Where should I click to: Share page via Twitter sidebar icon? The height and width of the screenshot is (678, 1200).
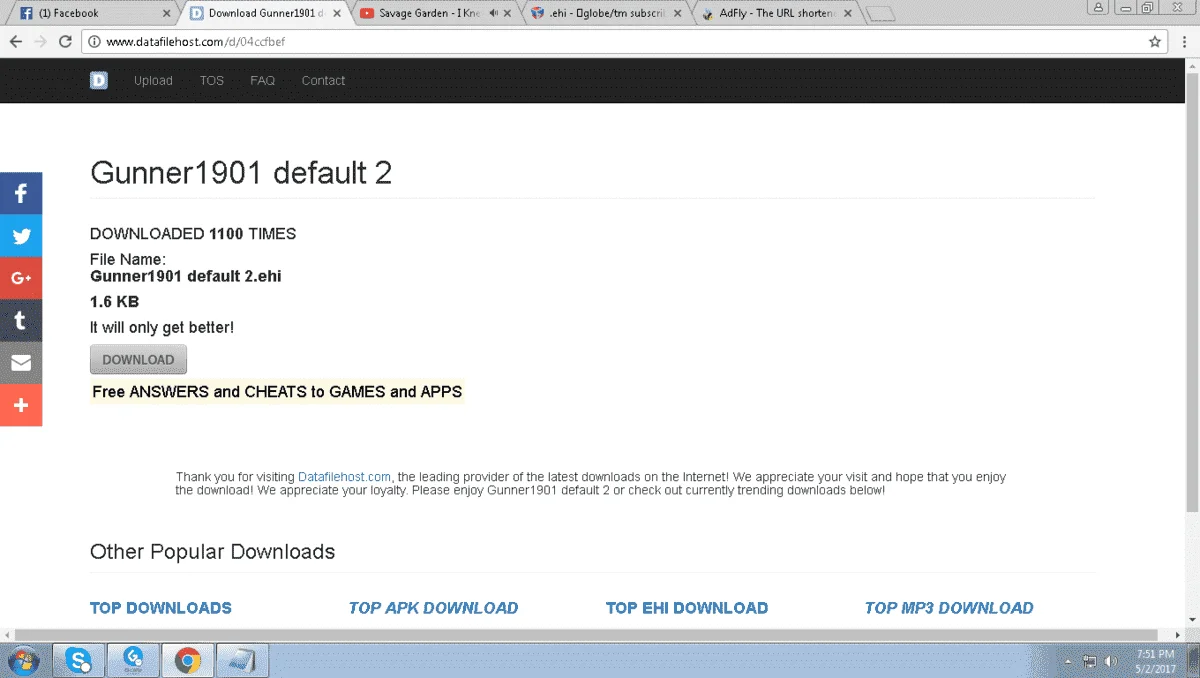point(21,236)
